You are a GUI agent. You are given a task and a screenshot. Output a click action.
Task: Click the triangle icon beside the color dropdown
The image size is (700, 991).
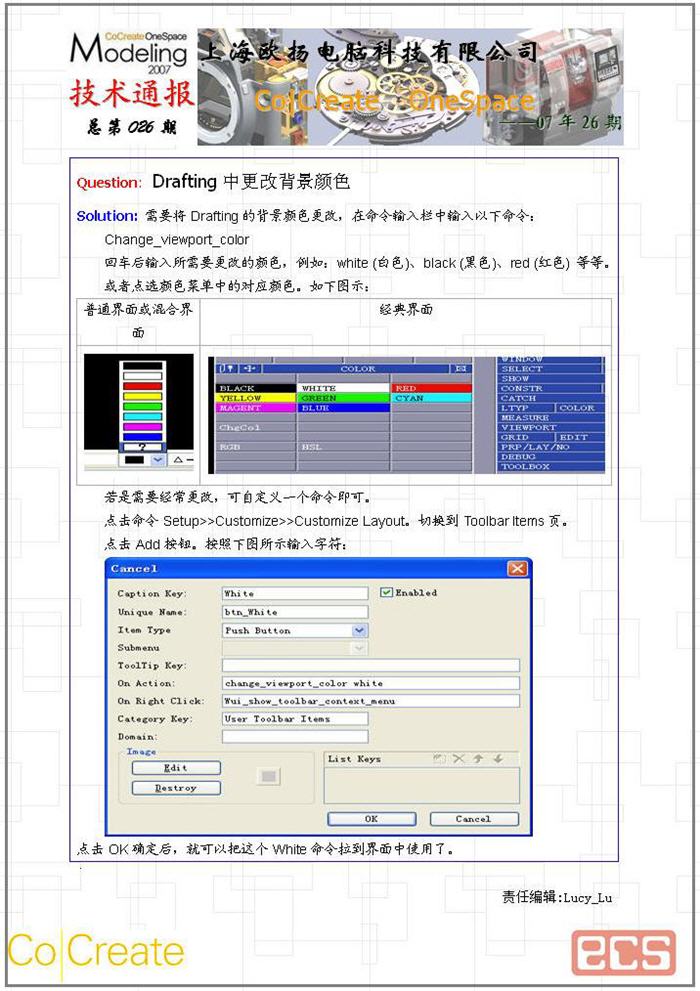[x=178, y=459]
